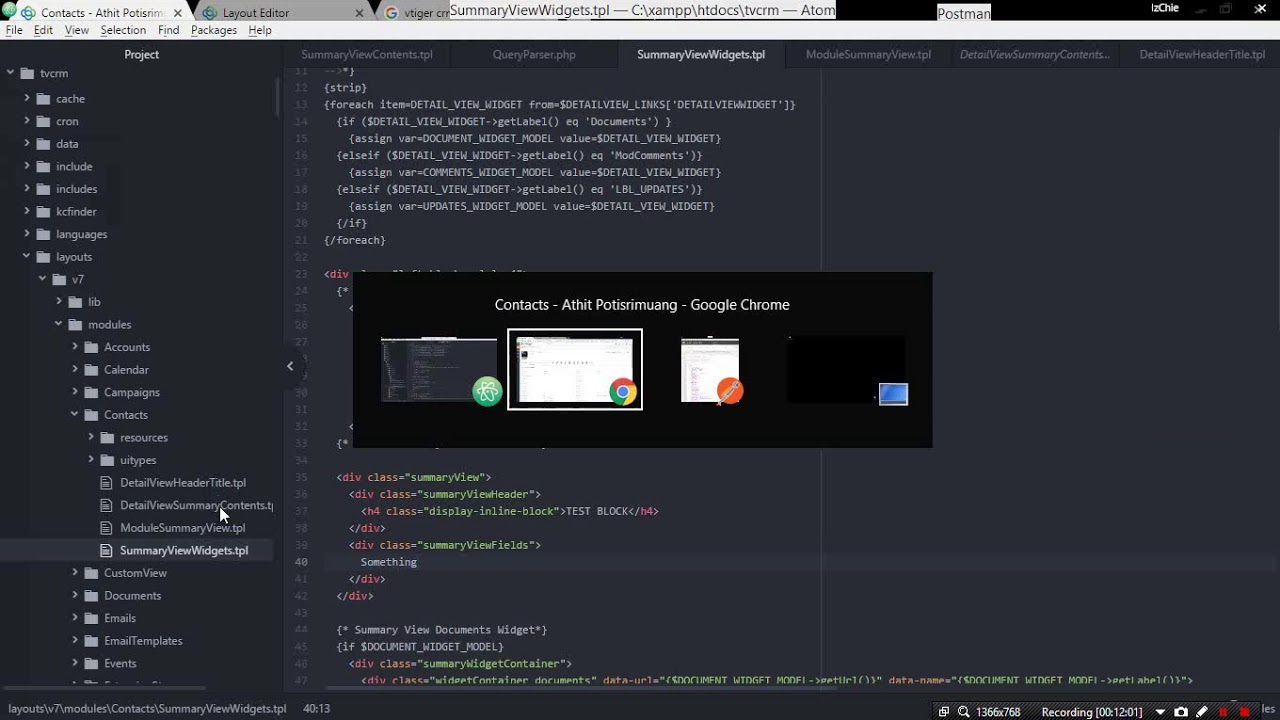Switch to DetailViewHeaderTitle.tpl editor tab

point(1202,54)
